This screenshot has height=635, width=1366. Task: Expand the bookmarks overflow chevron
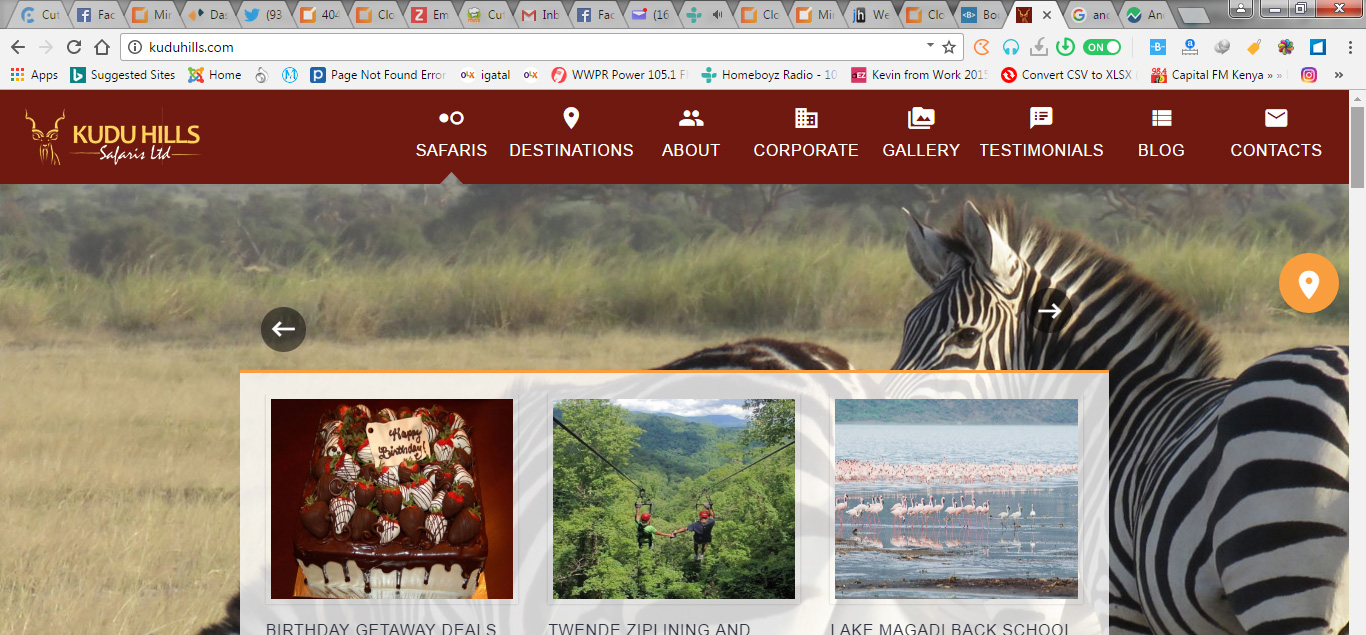click(x=1339, y=75)
